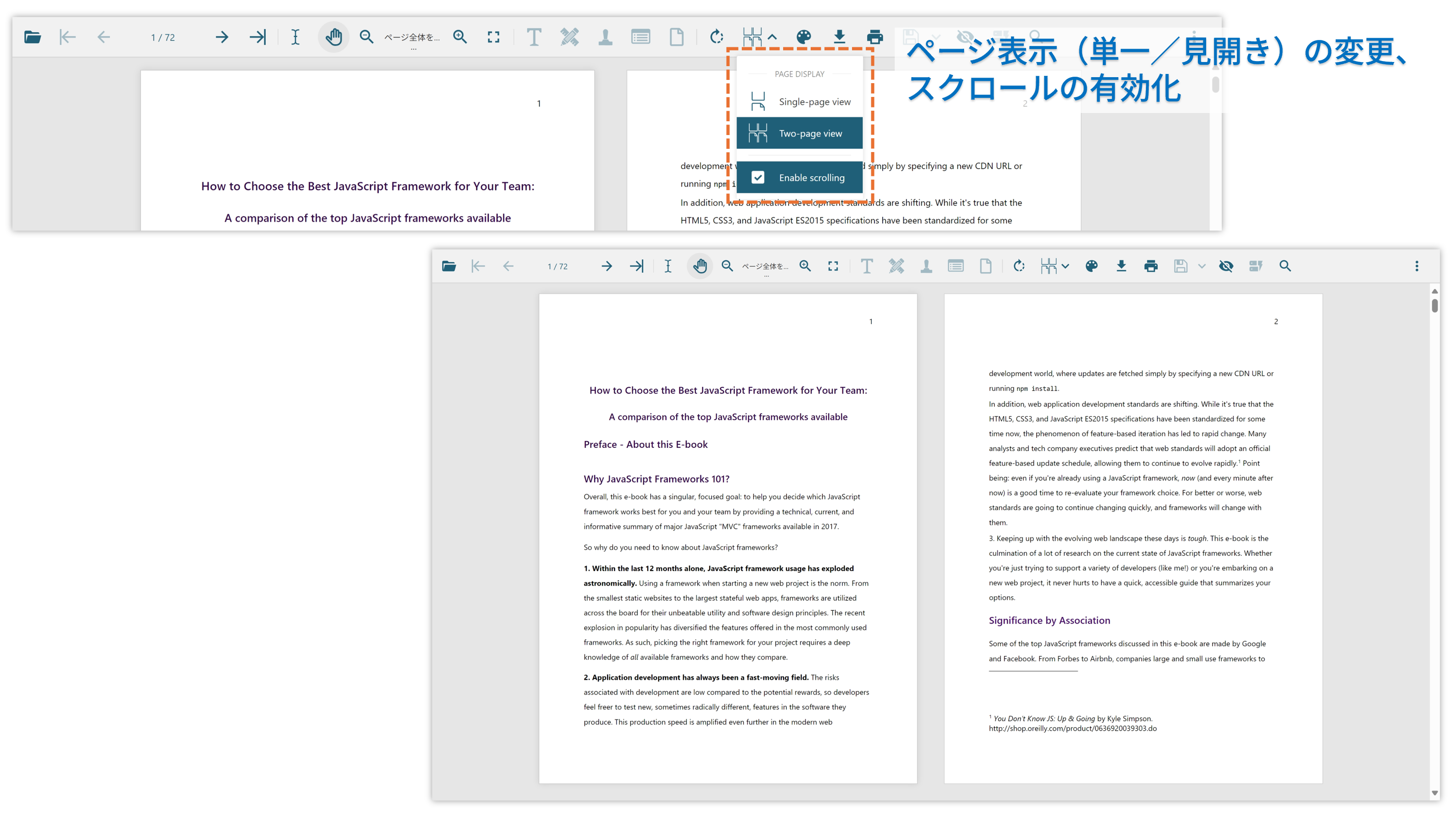This screenshot has width=1456, height=819.
Task: Click the upper viewer page number field
Action: (x=163, y=37)
